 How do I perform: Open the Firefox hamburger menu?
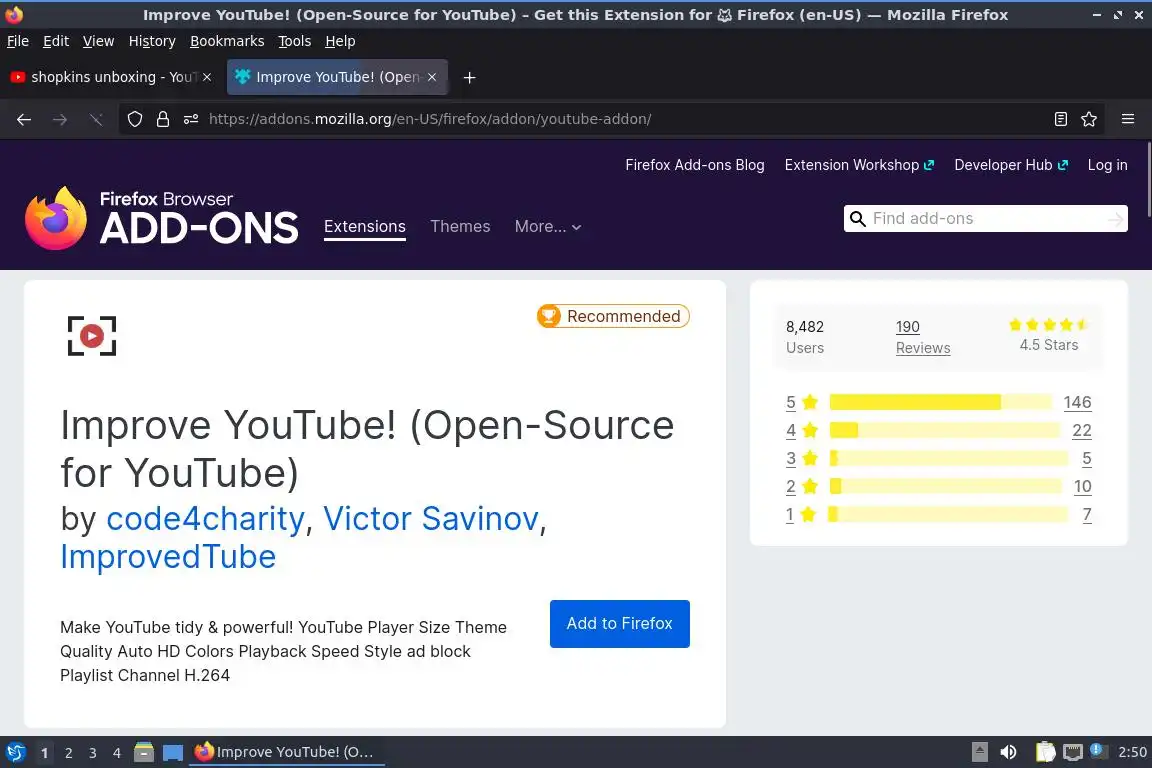point(1128,119)
